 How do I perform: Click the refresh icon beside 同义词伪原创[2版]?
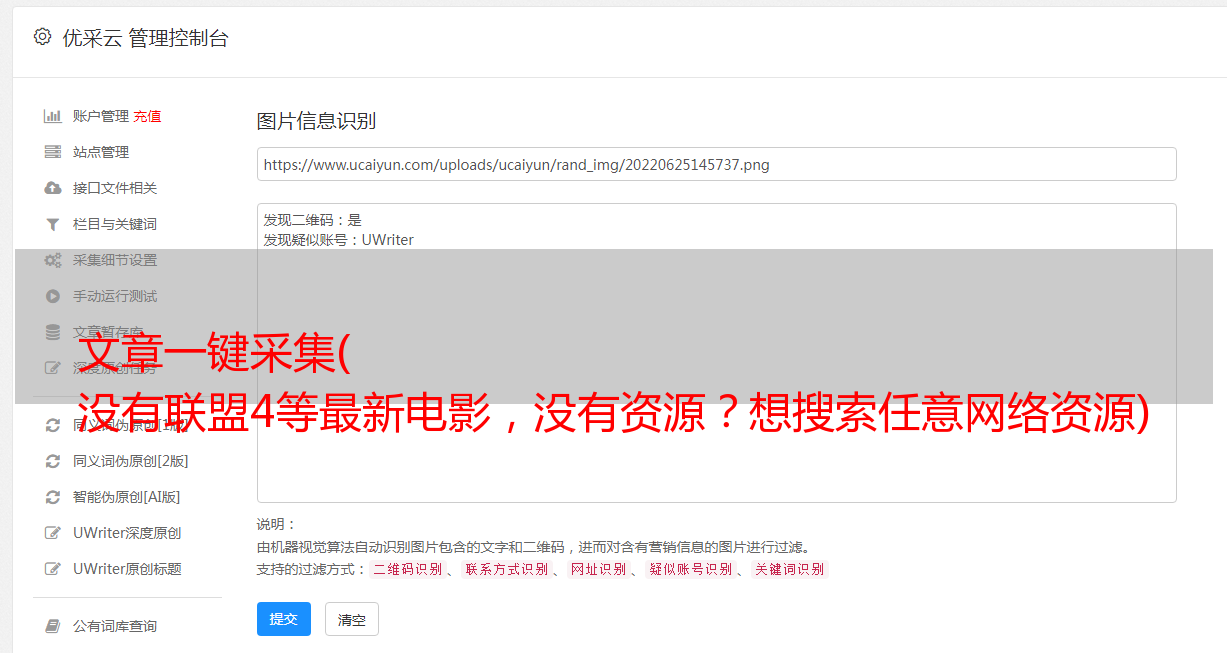pyautogui.click(x=53, y=461)
